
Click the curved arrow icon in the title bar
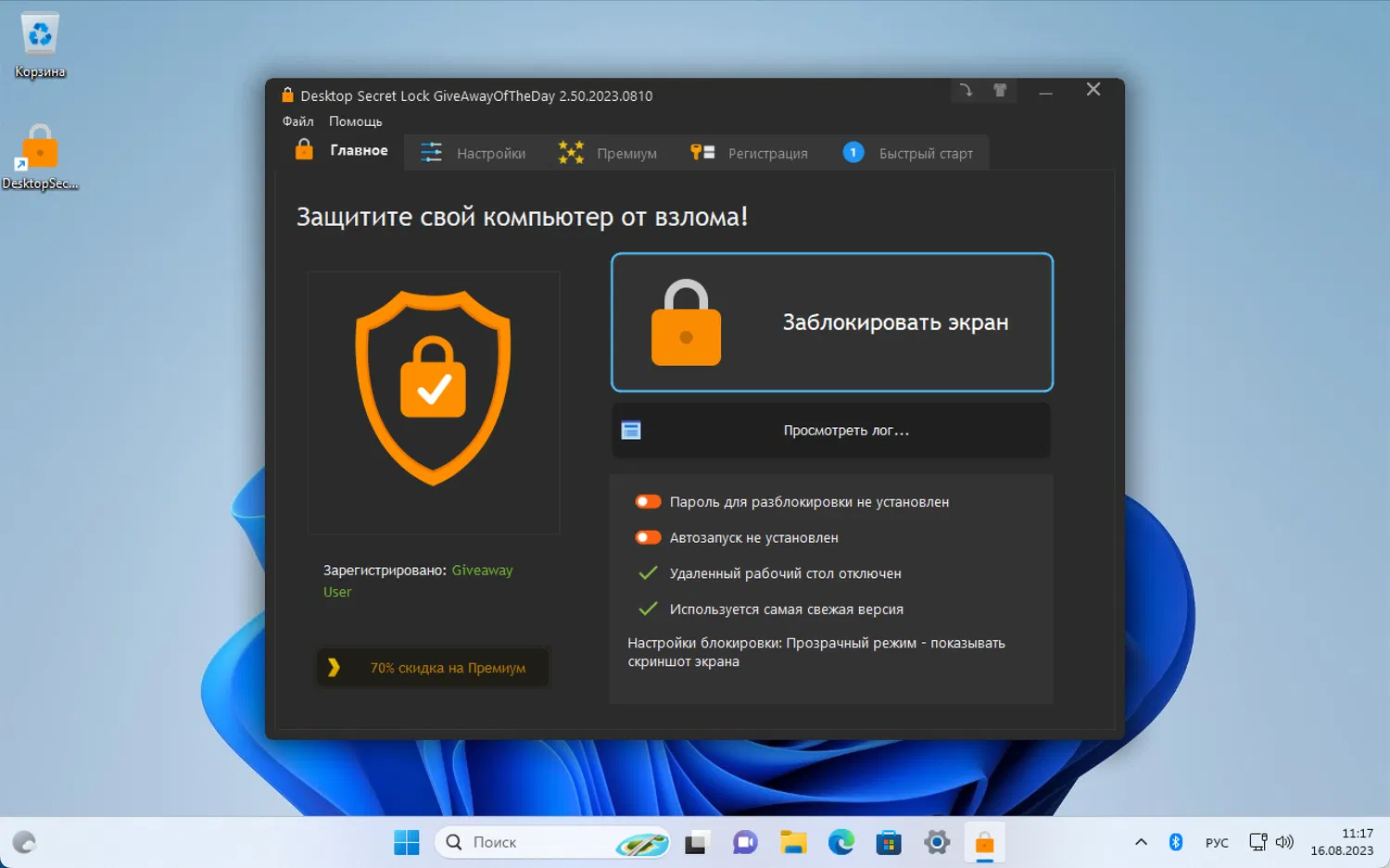click(966, 90)
